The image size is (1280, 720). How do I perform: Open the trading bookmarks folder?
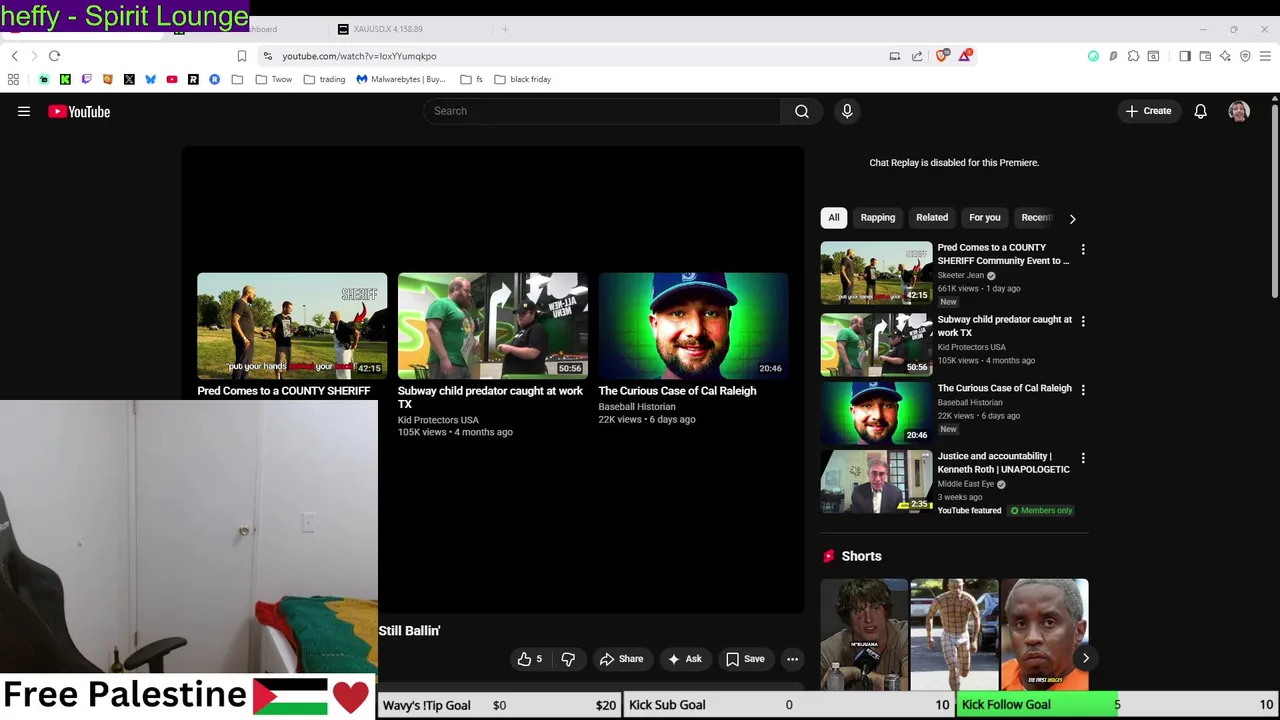tap(324, 79)
